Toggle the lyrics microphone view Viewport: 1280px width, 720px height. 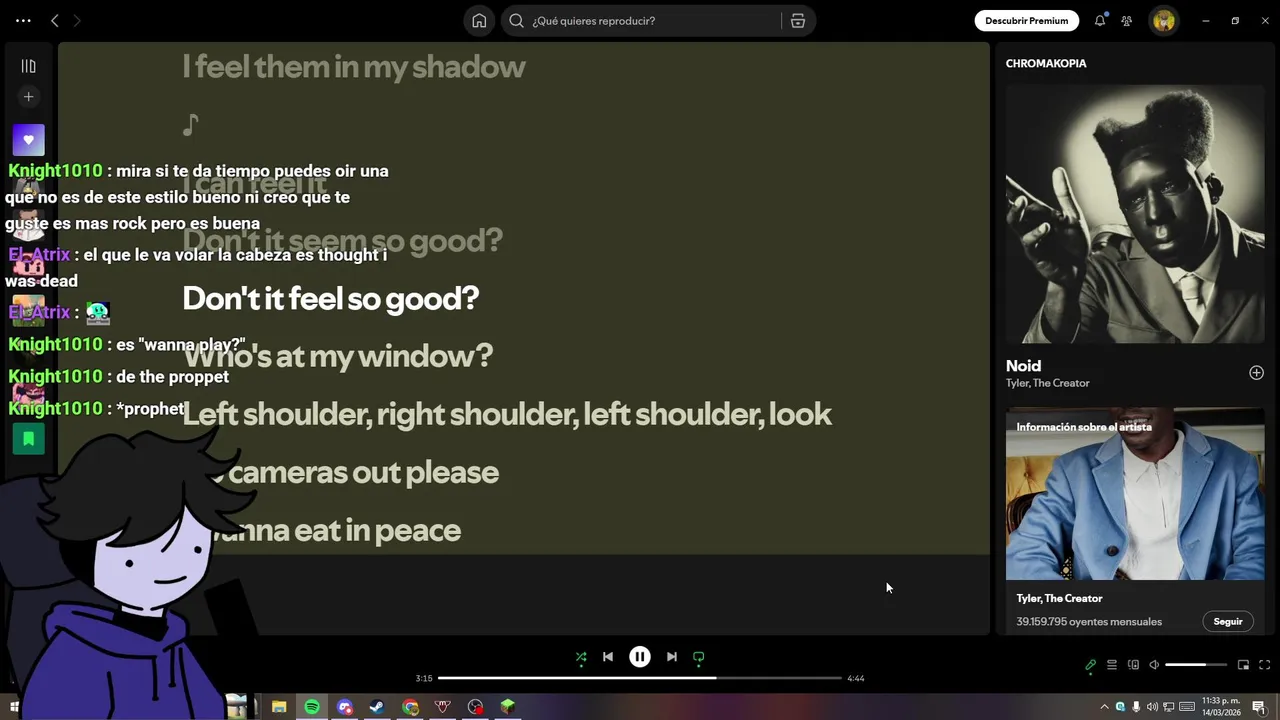click(x=1090, y=665)
